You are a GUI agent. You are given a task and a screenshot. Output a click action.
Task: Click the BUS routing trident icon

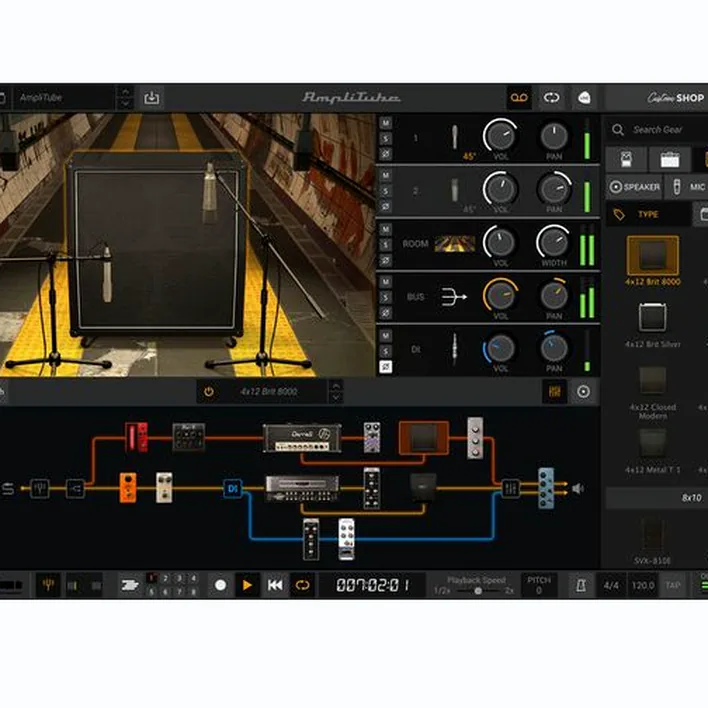click(x=454, y=297)
